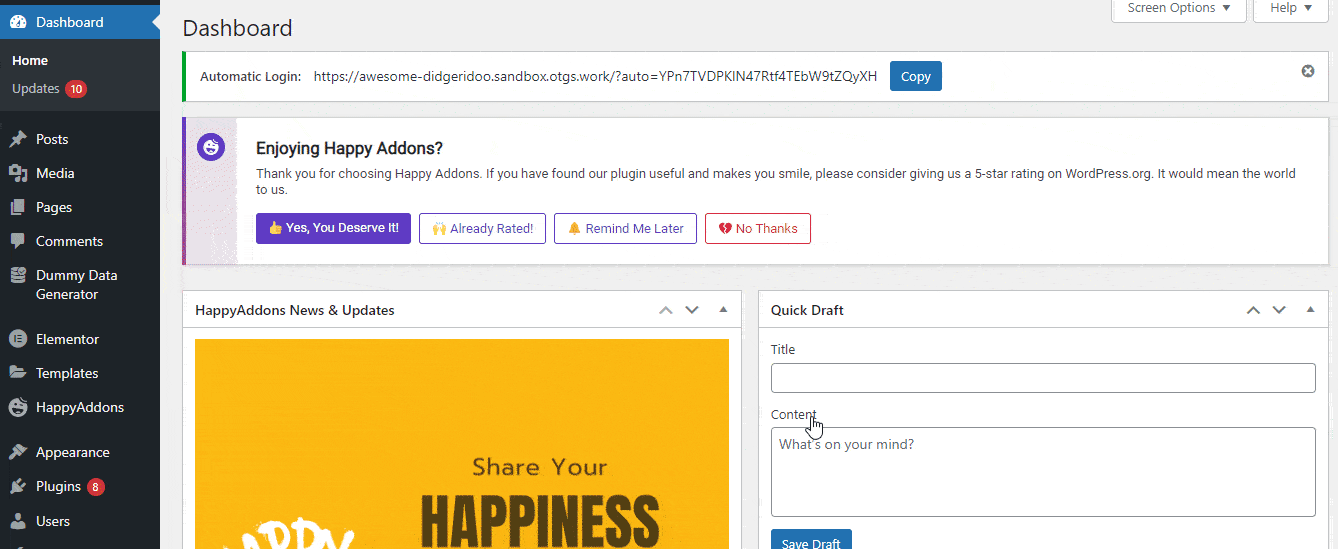Click the Appearance paintbrush icon
This screenshot has height=549, width=1338.
point(18,452)
